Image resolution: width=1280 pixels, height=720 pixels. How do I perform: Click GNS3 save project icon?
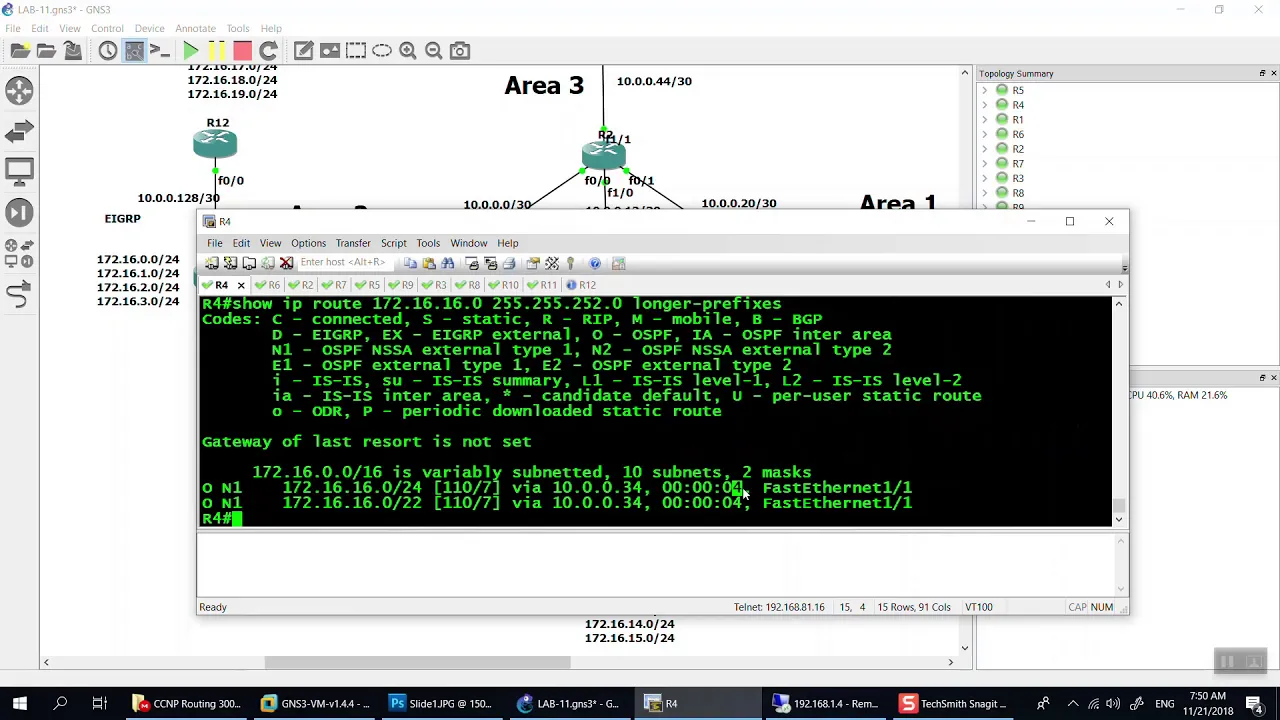click(x=72, y=51)
